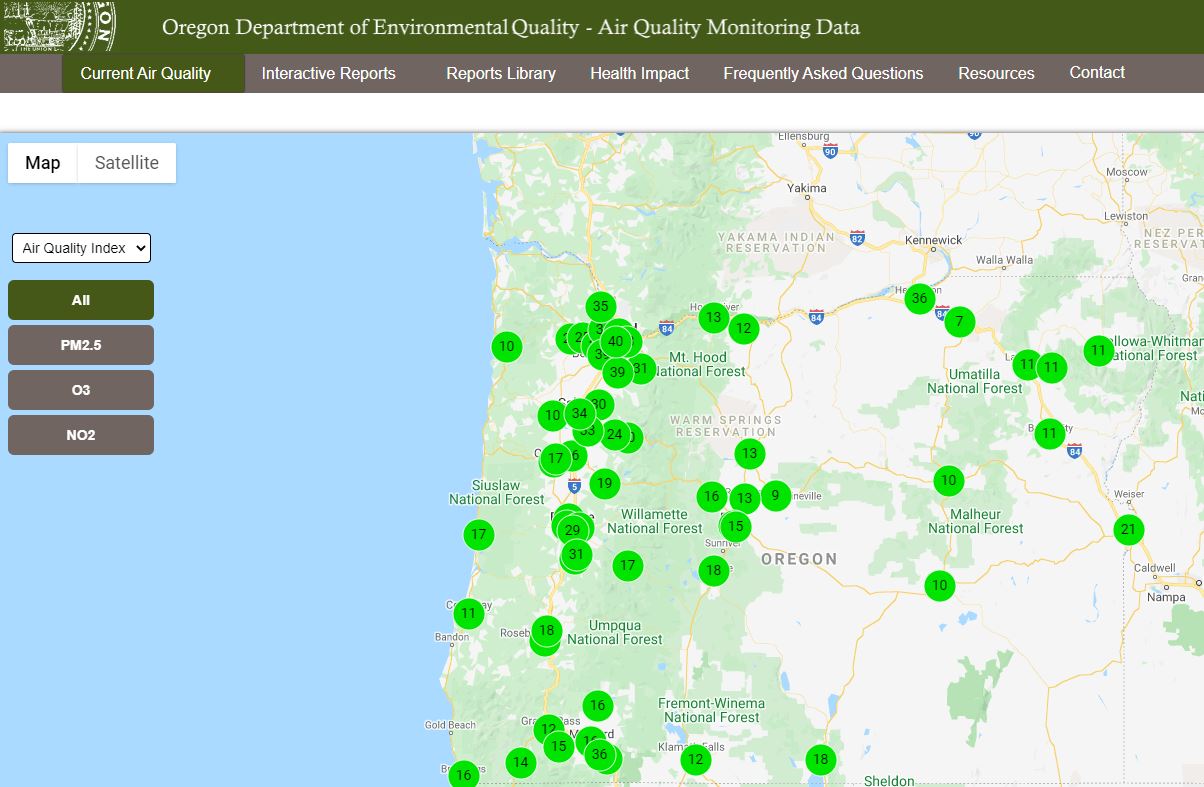Click the OREGON state label

point(799,559)
